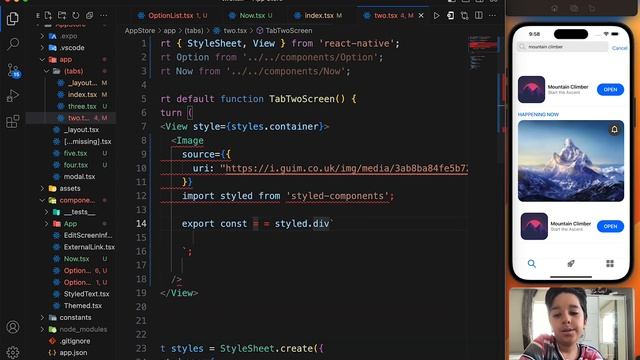Open .gitignore in explorer
Viewport: 640px width, 360px height.
pyautogui.click(x=75, y=341)
